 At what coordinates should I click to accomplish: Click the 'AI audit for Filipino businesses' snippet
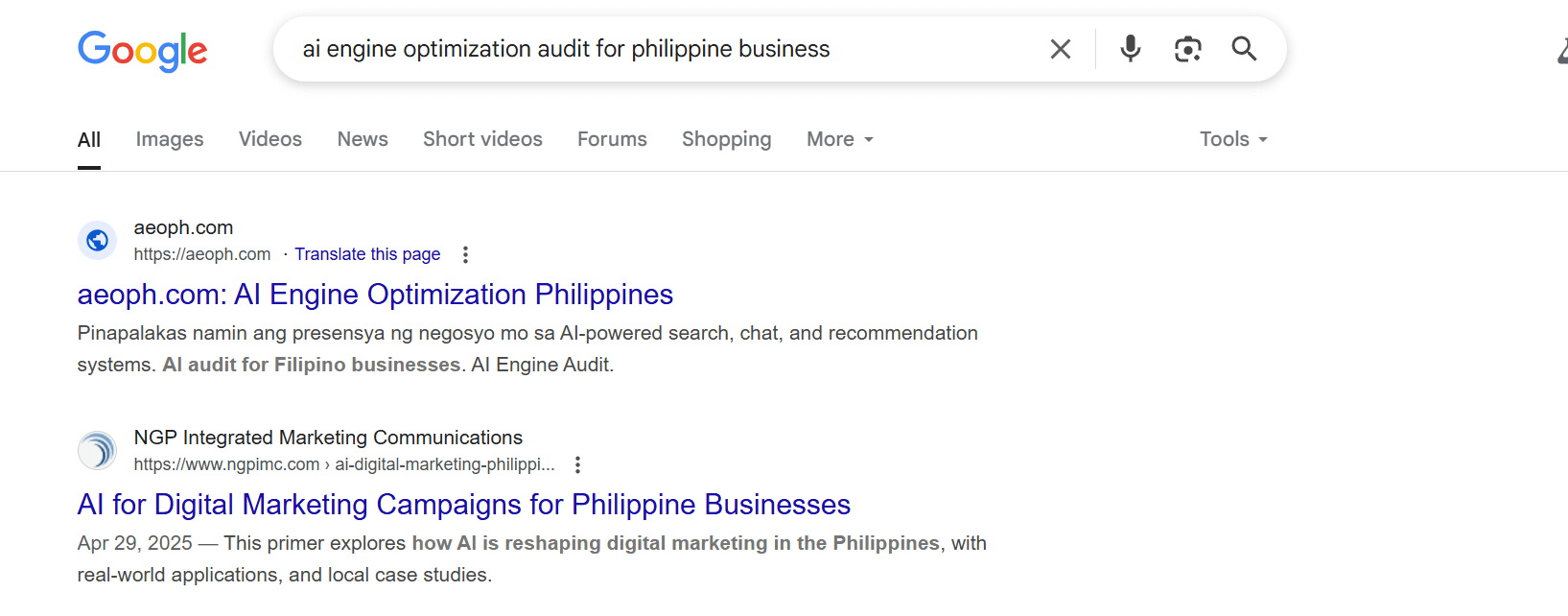click(x=312, y=365)
